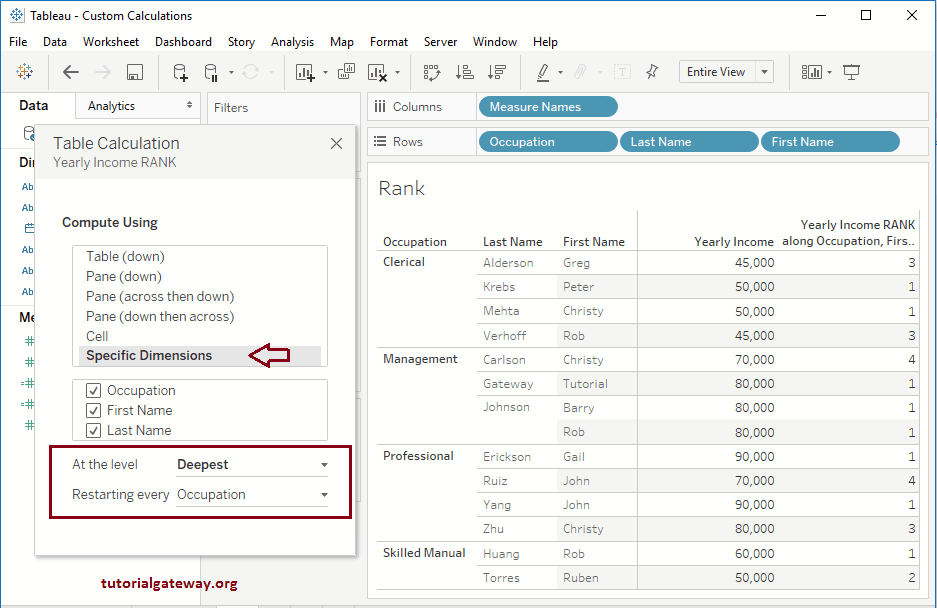937x608 pixels.
Task: Open the Entire View fit dropdown
Action: tap(761, 71)
